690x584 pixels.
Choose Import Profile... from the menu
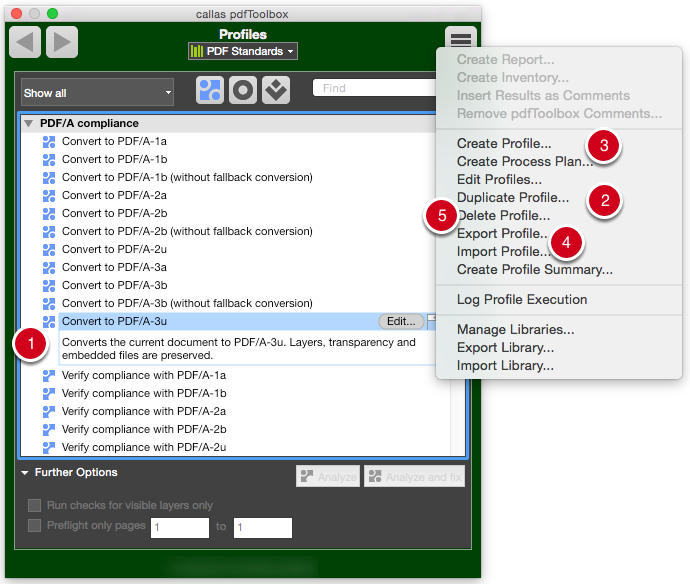[x=503, y=252]
